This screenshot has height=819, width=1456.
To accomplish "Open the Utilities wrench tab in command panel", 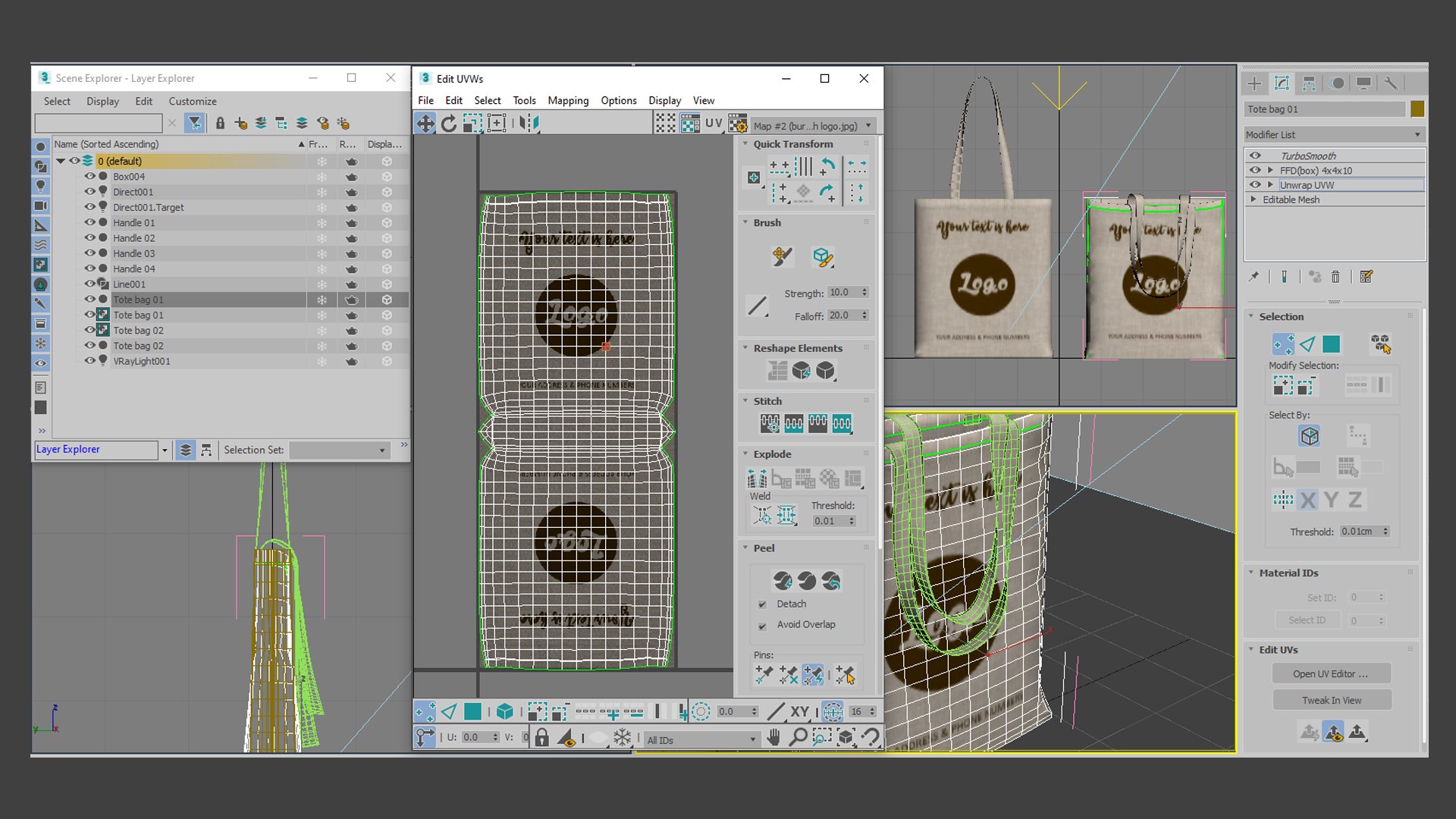I will click(x=1391, y=83).
